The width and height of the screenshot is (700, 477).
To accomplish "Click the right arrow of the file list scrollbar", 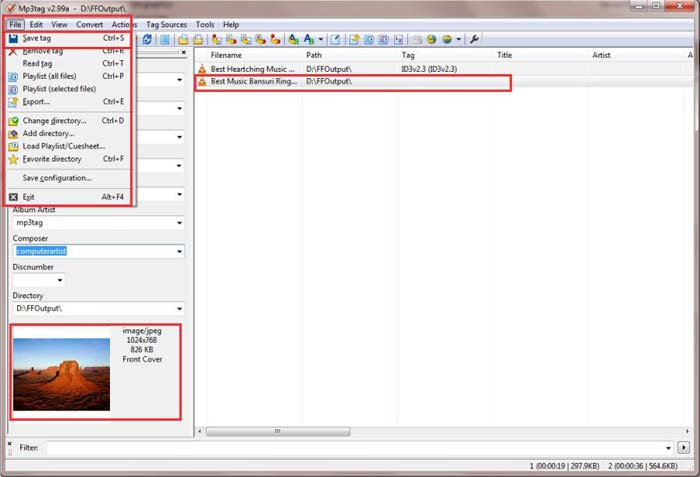I will click(687, 431).
